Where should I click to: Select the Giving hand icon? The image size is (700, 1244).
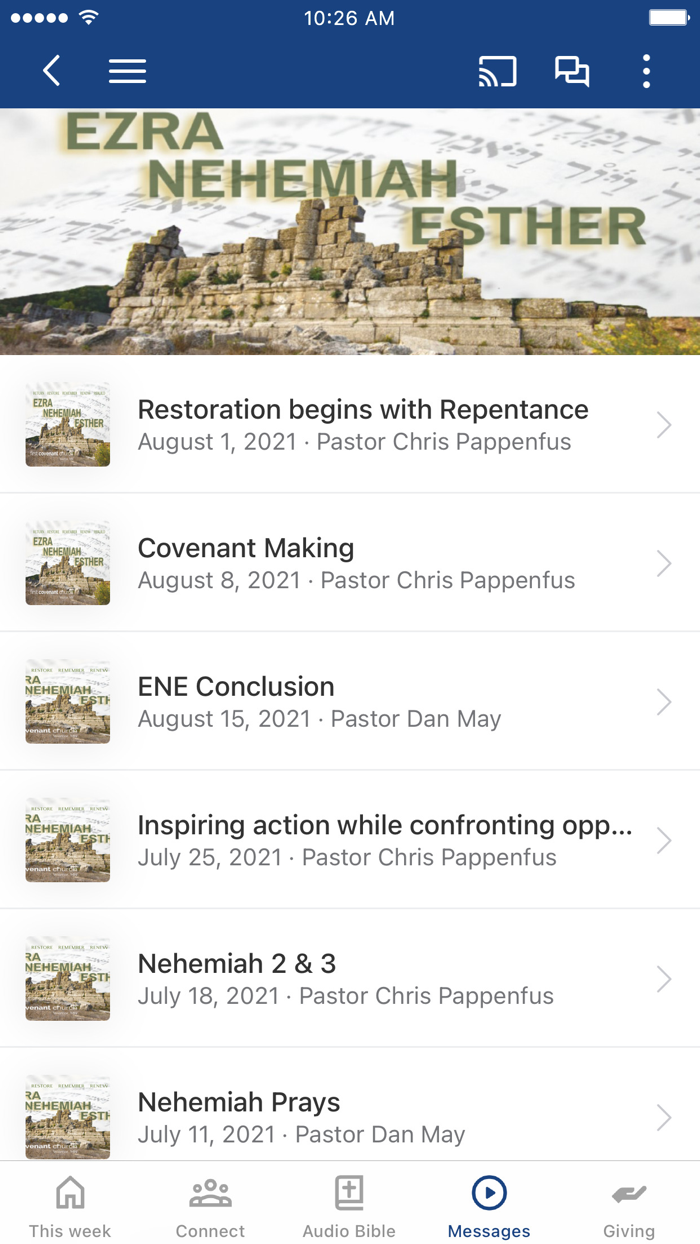click(x=629, y=1192)
